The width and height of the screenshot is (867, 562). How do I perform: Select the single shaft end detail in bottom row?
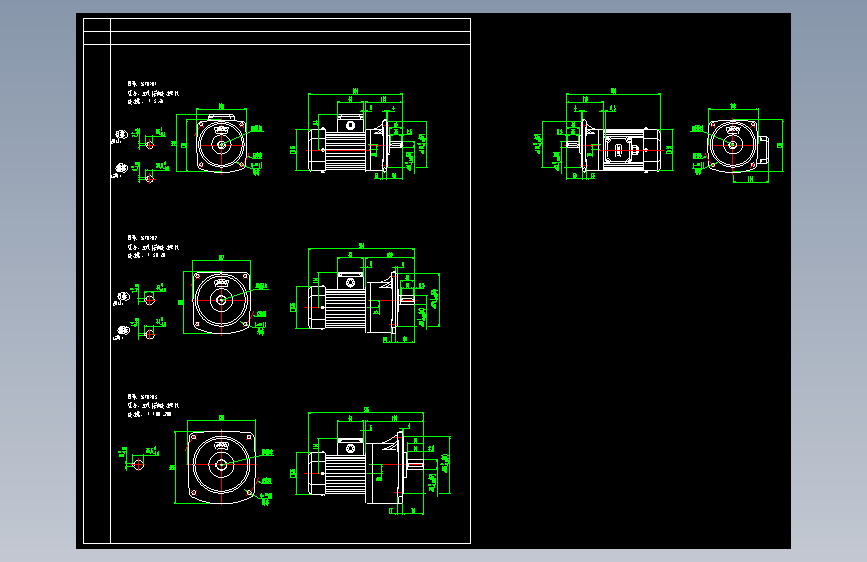(x=139, y=459)
